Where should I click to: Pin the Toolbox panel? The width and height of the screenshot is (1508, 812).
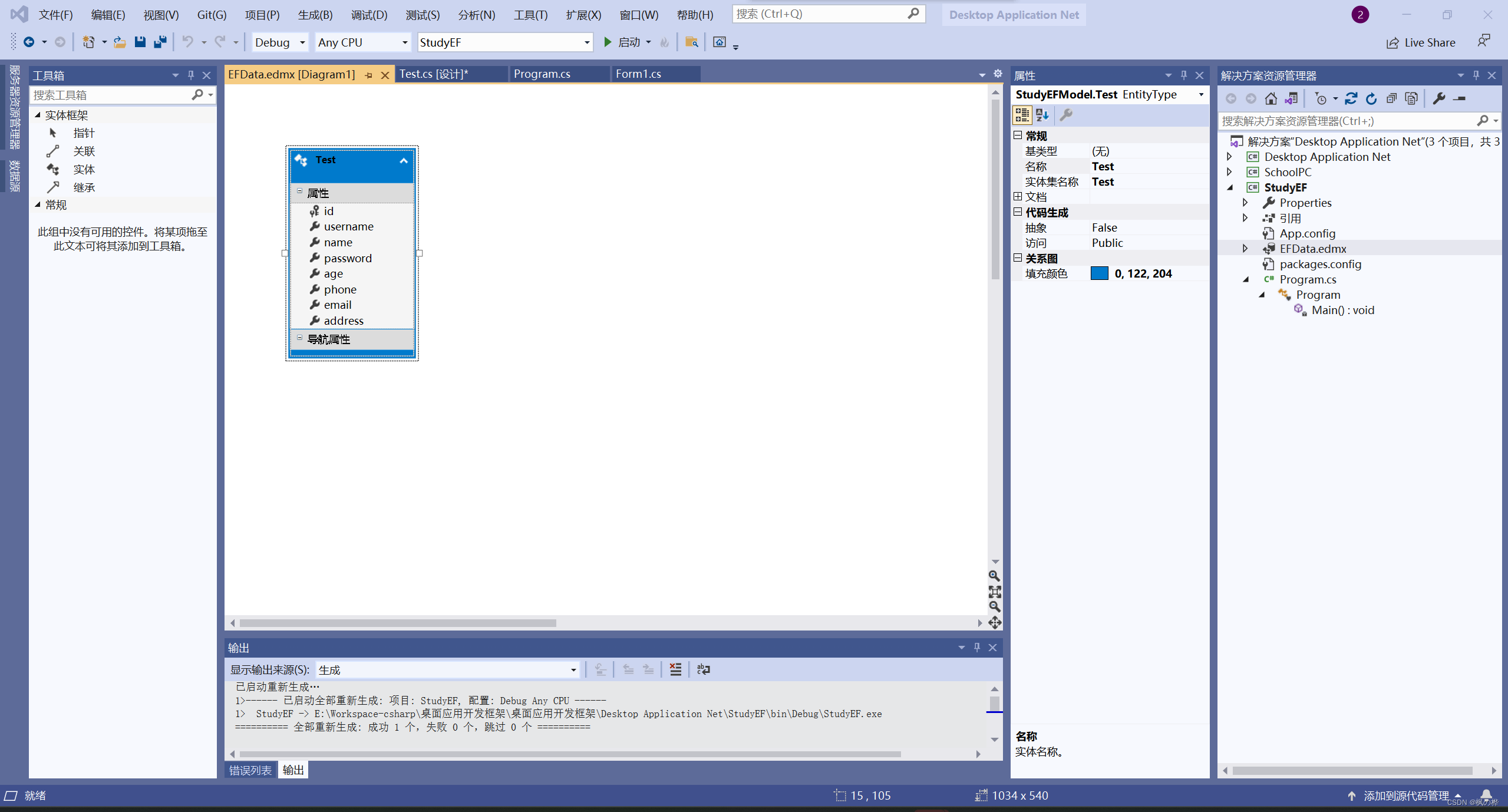(190, 75)
